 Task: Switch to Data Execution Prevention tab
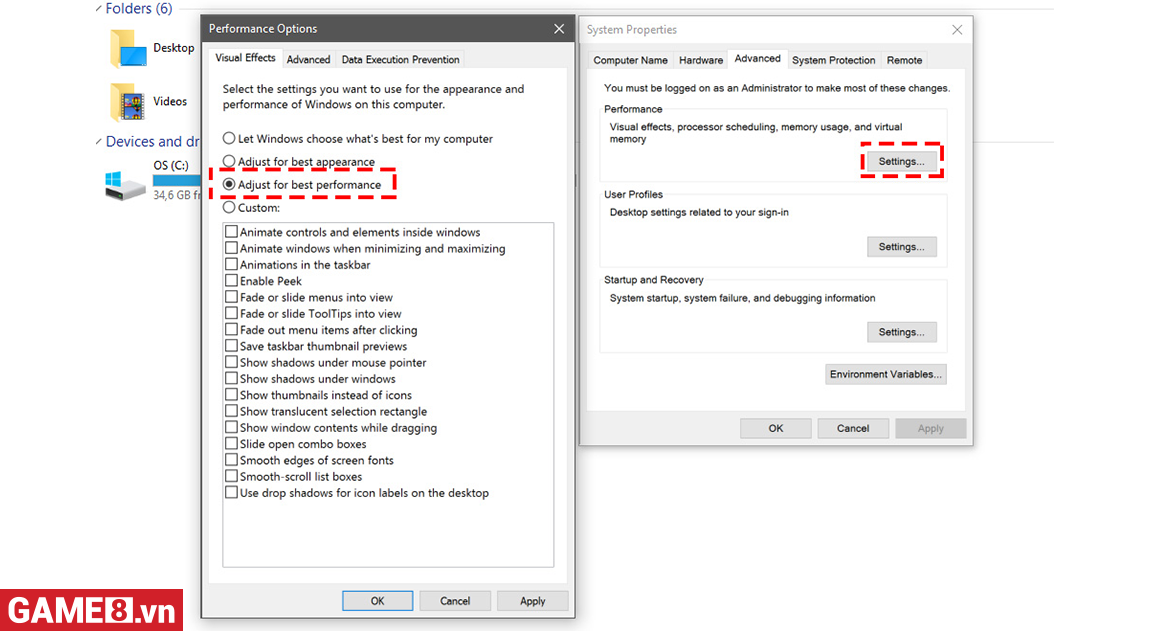(x=400, y=60)
